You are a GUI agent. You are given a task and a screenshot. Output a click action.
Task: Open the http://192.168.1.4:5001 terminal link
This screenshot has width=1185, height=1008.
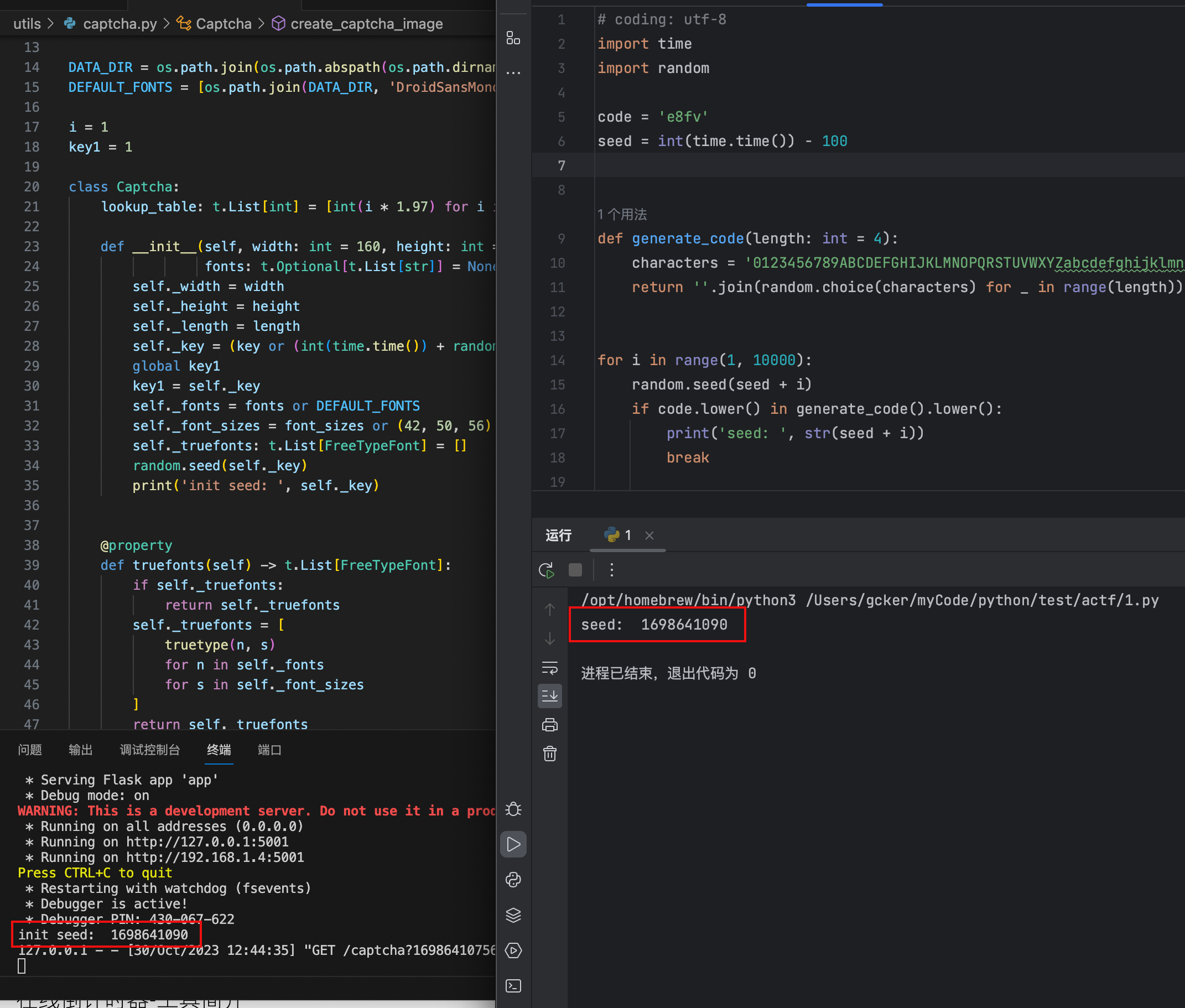(215, 857)
